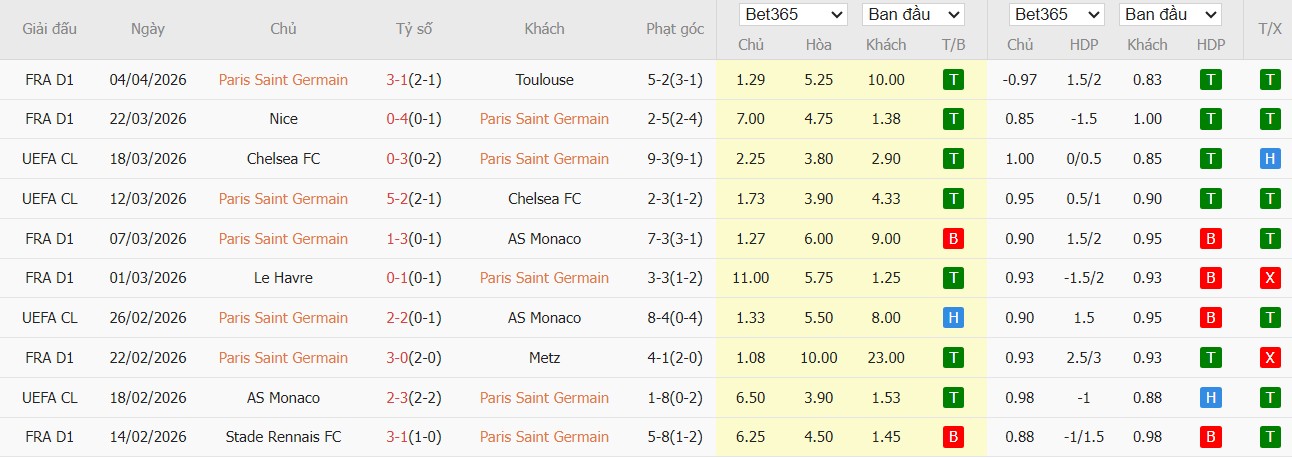Image resolution: width=1292 pixels, height=458 pixels.
Task: Expand the rightmost Ban đầu dropdown
Action: (1170, 15)
